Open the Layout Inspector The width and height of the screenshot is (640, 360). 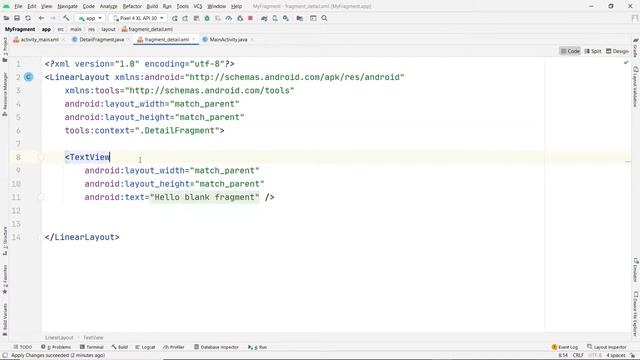point(607,347)
